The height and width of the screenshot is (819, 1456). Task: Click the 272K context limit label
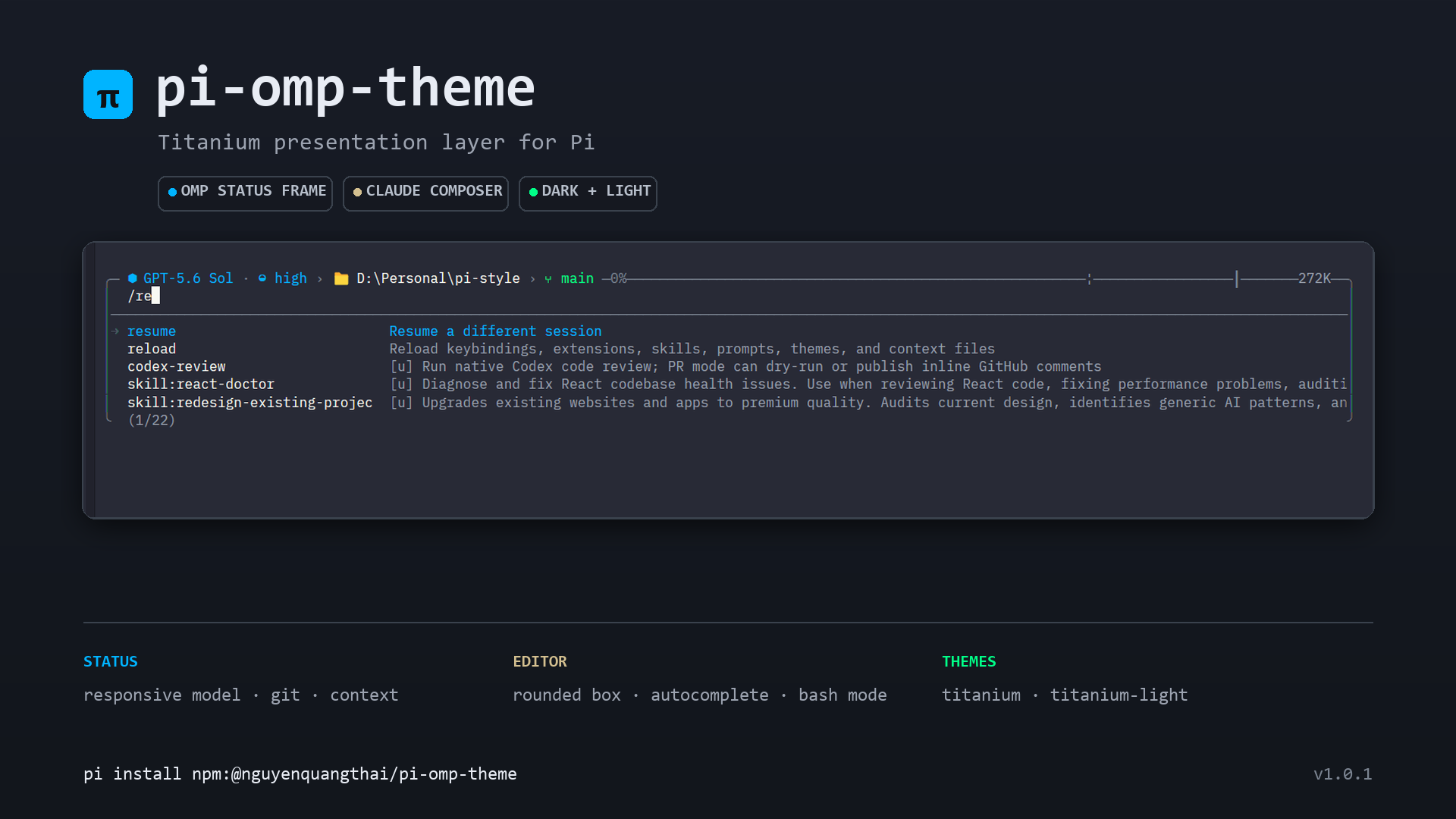[1314, 278]
